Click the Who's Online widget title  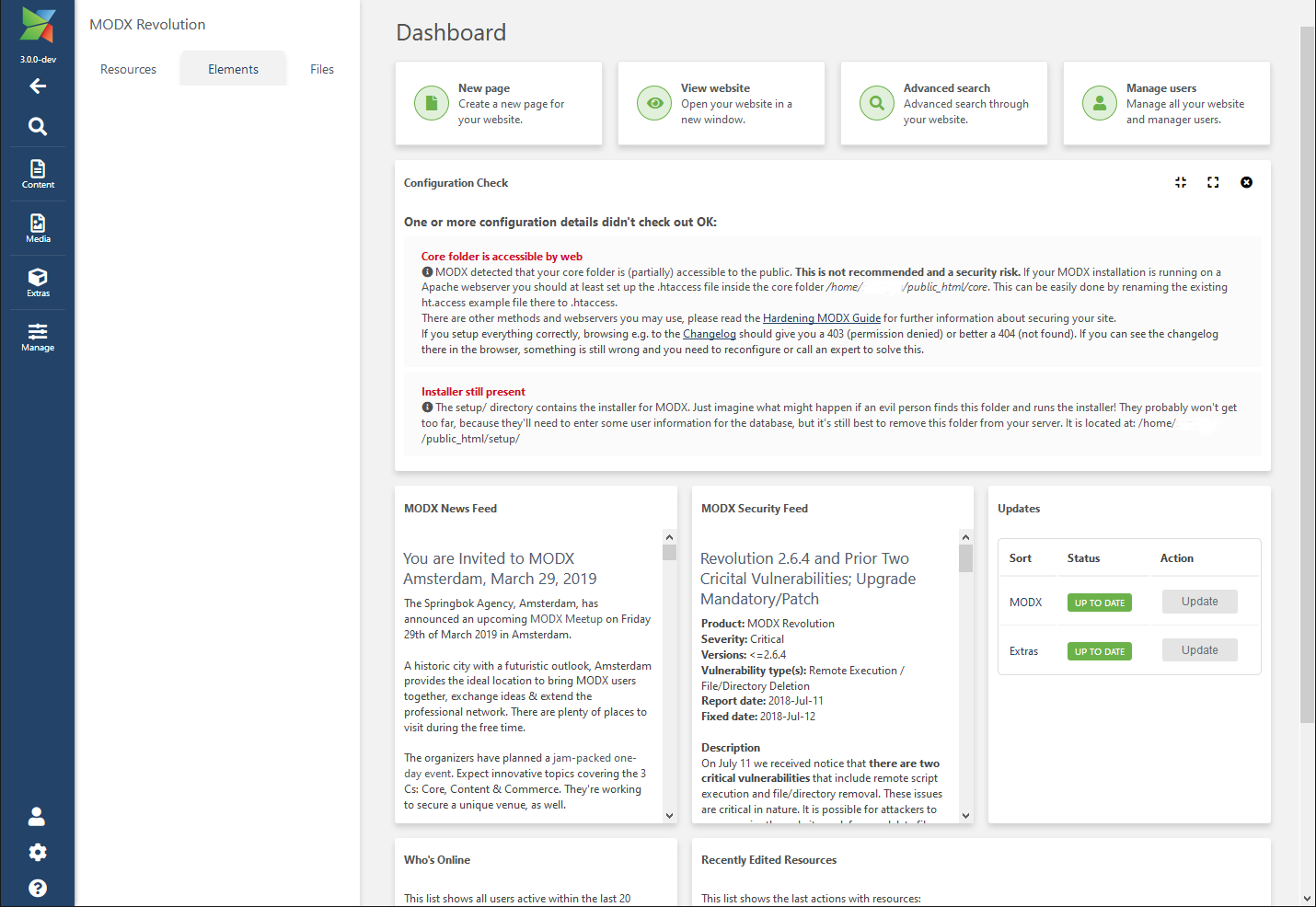pos(437,860)
